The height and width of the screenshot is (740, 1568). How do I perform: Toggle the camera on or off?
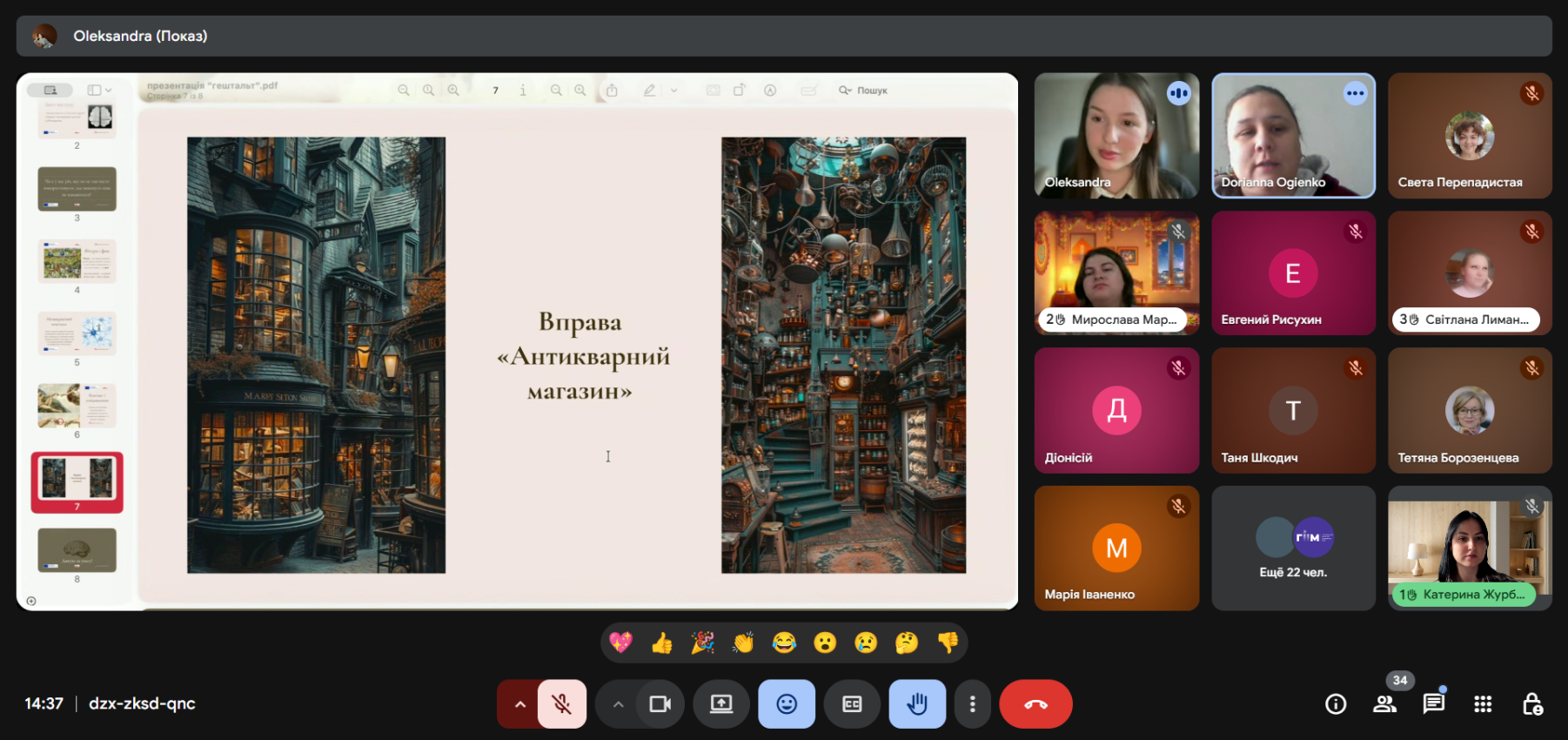tap(660, 704)
